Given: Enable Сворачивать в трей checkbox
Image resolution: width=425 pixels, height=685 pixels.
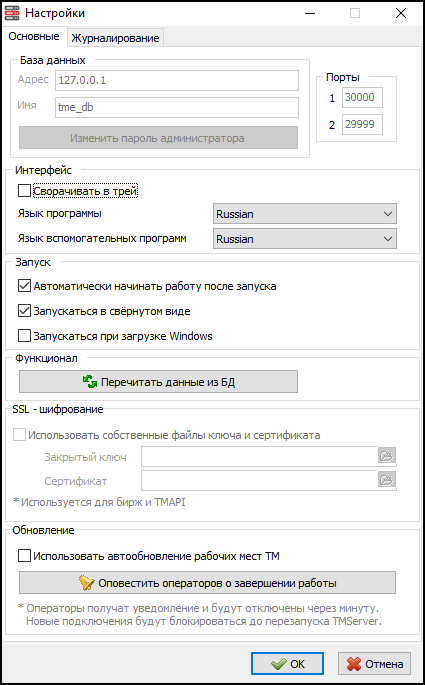Looking at the screenshot, I should tap(24, 191).
